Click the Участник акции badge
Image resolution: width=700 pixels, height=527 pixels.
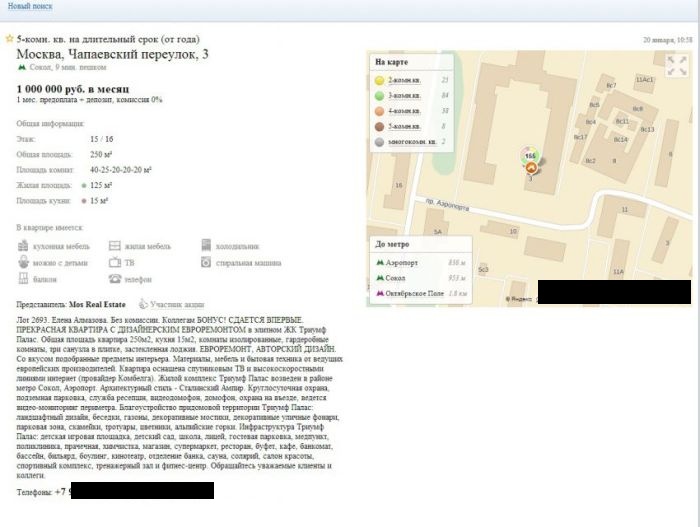coord(180,303)
